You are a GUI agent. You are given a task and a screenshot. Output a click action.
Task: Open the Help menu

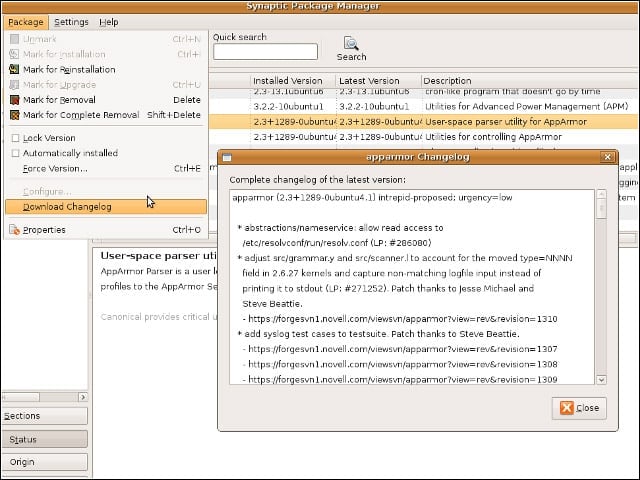tap(109, 22)
